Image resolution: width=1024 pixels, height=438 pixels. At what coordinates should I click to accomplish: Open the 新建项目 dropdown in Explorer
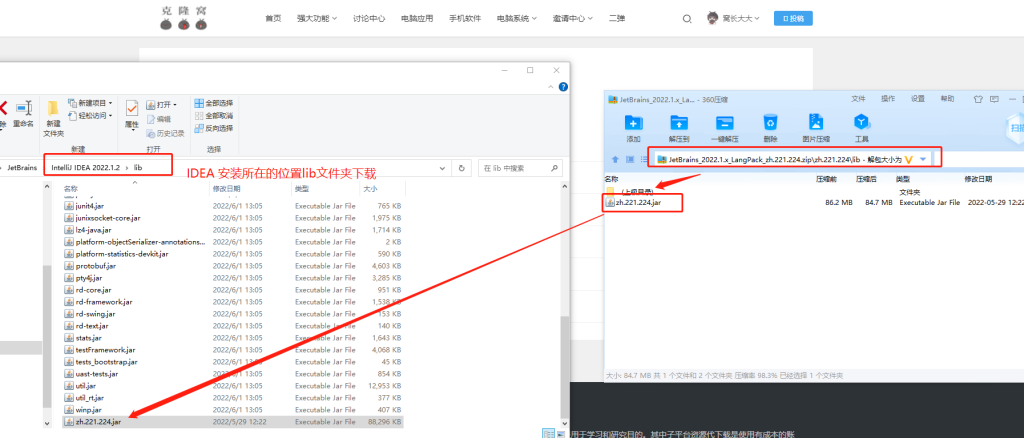[x=90, y=103]
